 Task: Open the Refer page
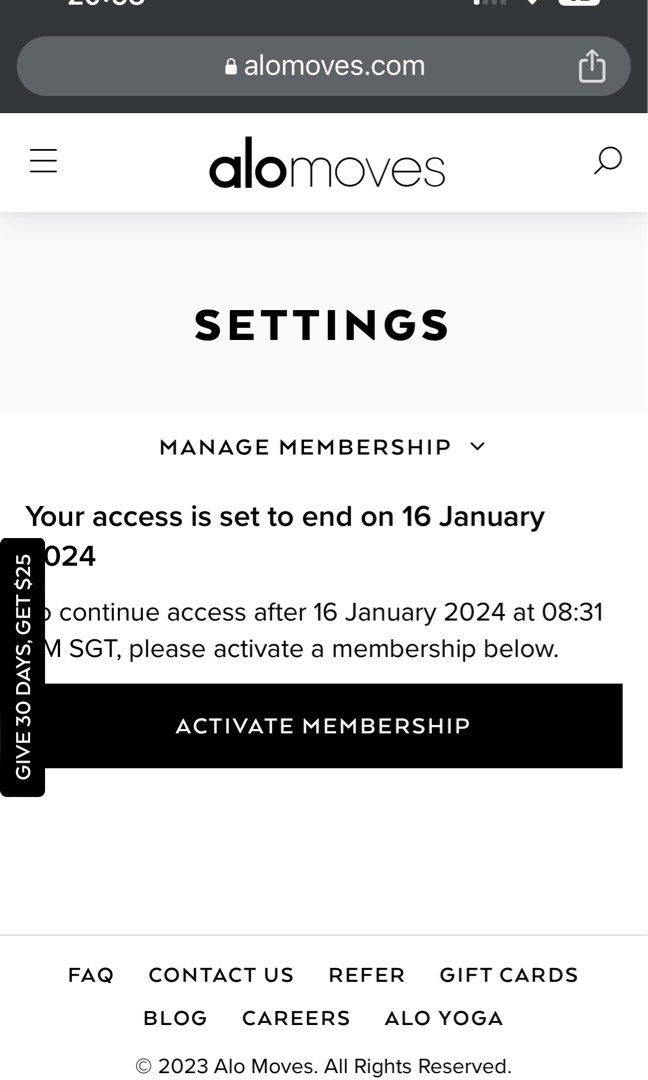coord(366,975)
